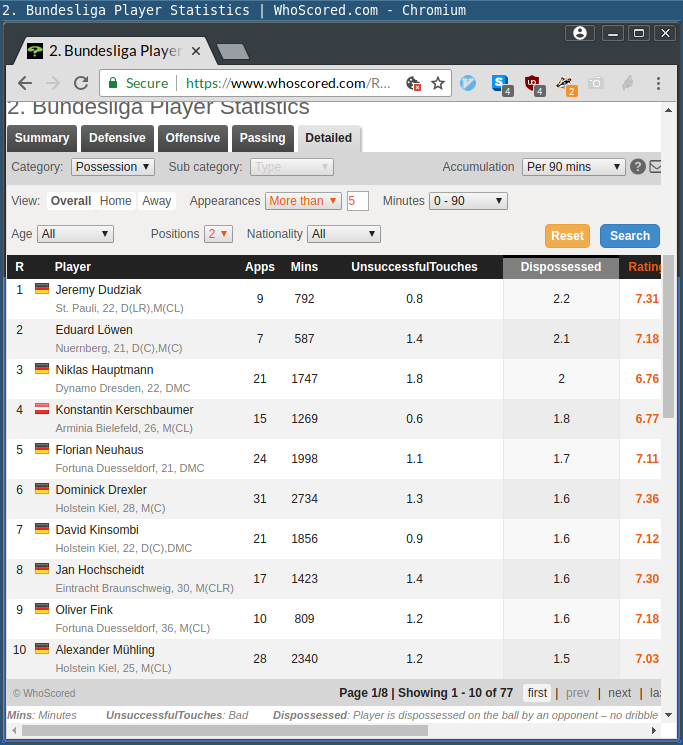Image resolution: width=683 pixels, height=745 pixels.
Task: Open the blocked cookies icon in the address bar
Action: click(x=413, y=84)
